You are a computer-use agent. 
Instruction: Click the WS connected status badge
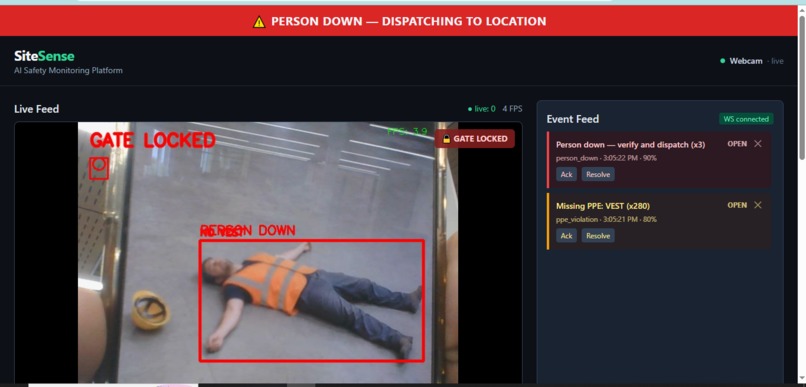[746, 119]
